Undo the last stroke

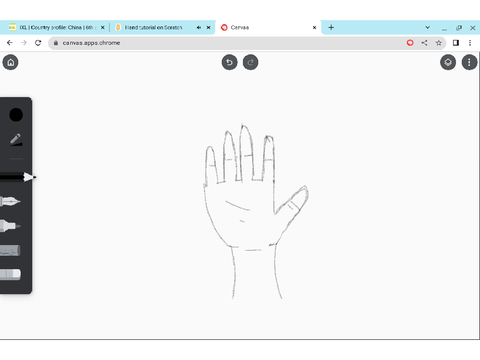click(229, 62)
